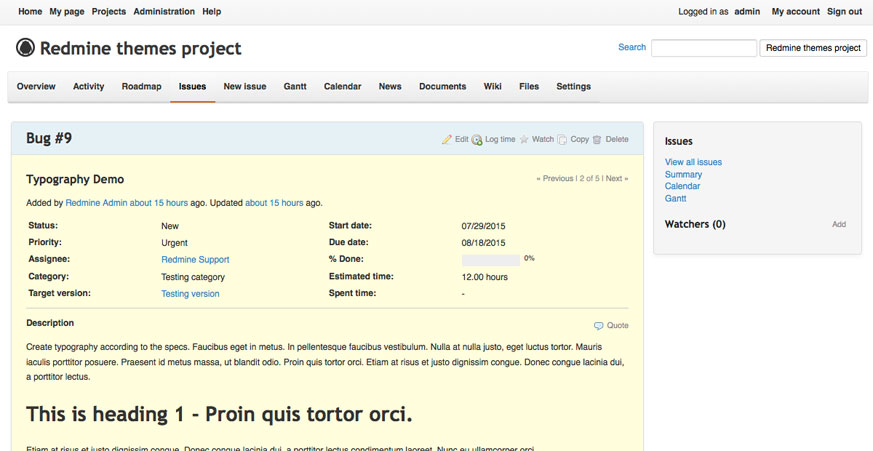Click the 'Watchers (0)' heading
This screenshot has height=451, width=873.
point(695,224)
